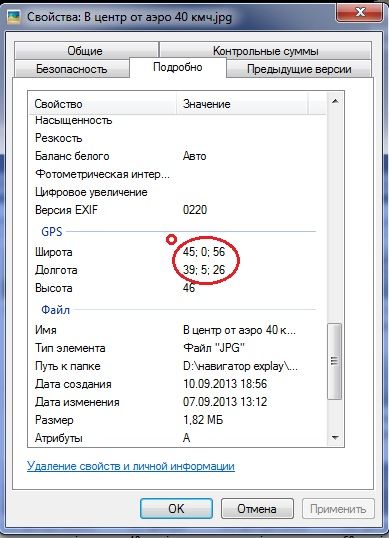
Task: Open Удаление свойств и личной информации link
Action: point(131,466)
